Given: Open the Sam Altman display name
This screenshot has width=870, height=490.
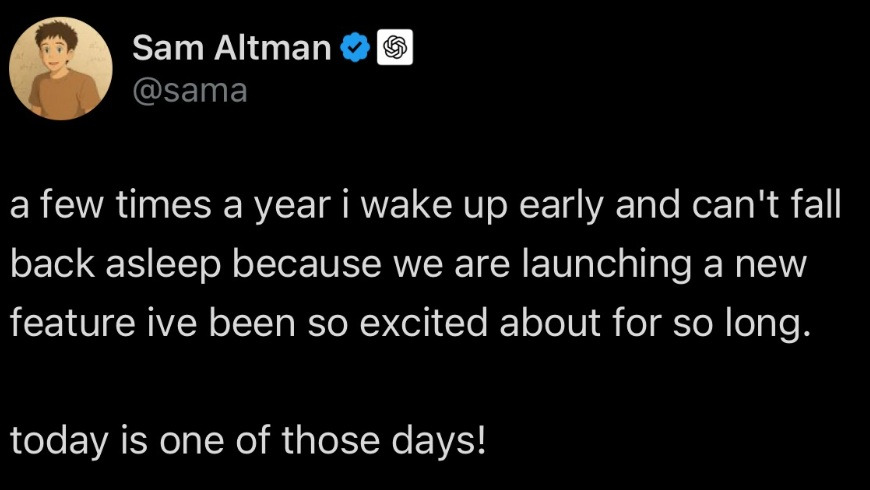Looking at the screenshot, I should (x=231, y=46).
